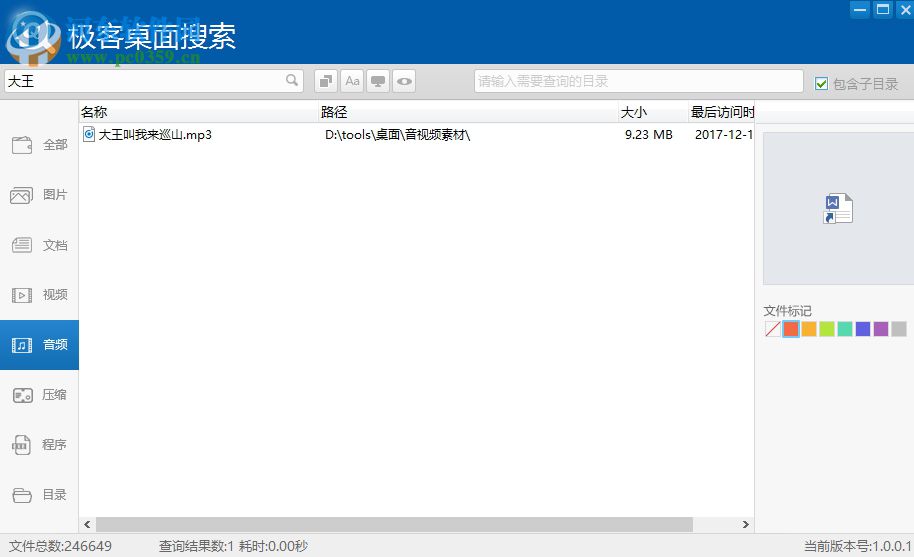Image resolution: width=914 pixels, height=557 pixels.
Task: Mark file with the blue swatch
Action: point(863,329)
